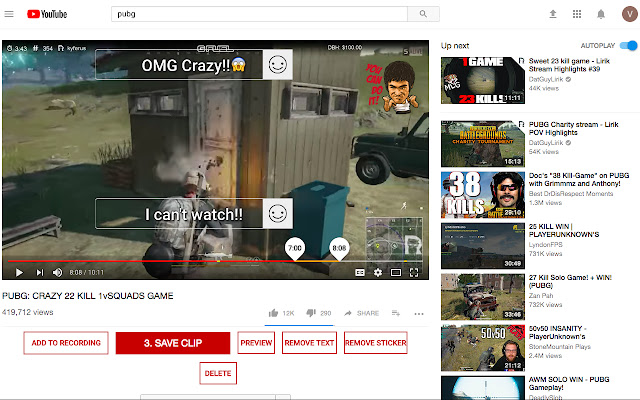Edit the 'OMG Crazy!!' text overlay
Image resolution: width=640 pixels, height=400 pixels.
pos(179,64)
